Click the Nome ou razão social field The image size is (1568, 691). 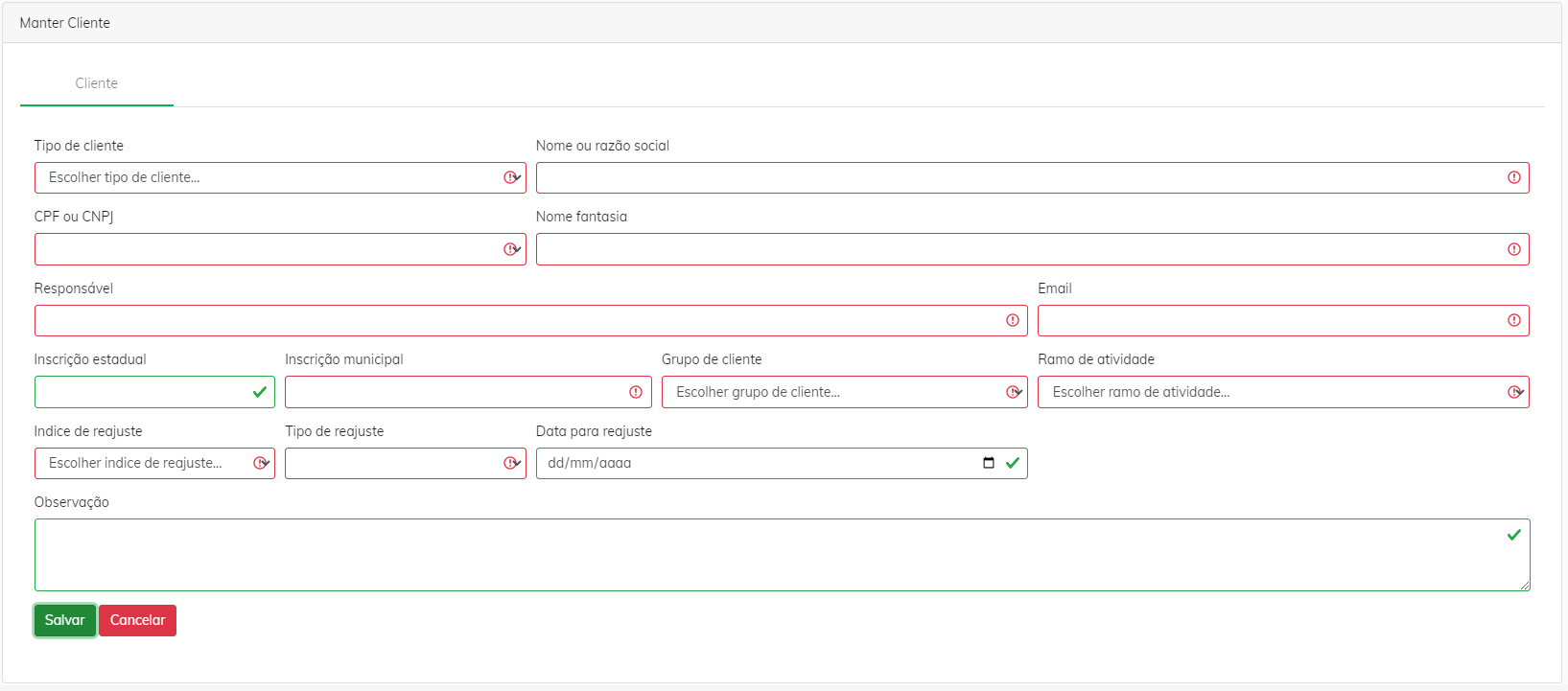(1032, 177)
